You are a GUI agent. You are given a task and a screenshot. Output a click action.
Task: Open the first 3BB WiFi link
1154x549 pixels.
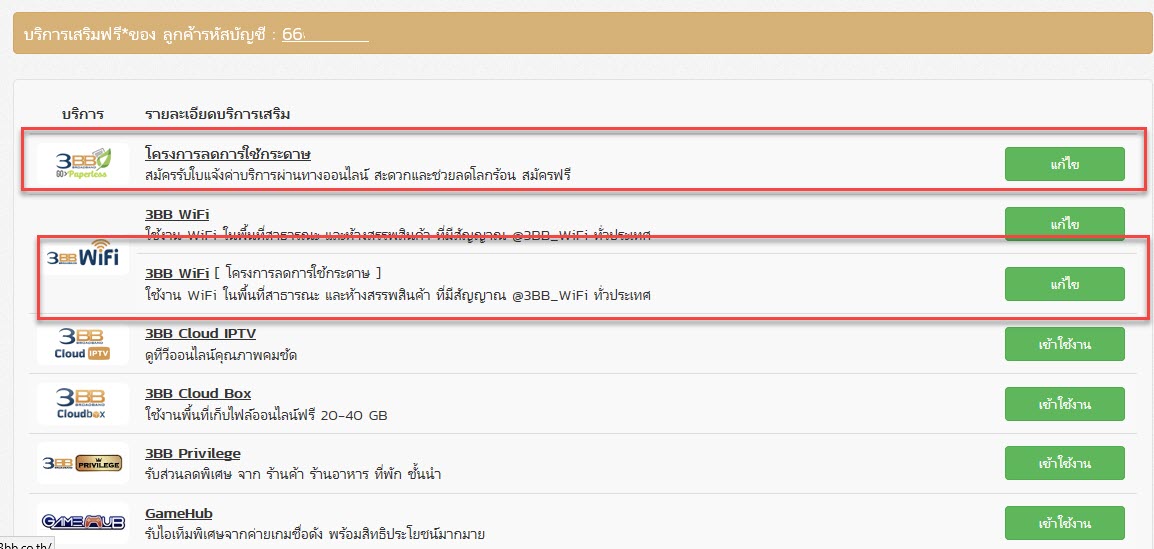pos(177,214)
